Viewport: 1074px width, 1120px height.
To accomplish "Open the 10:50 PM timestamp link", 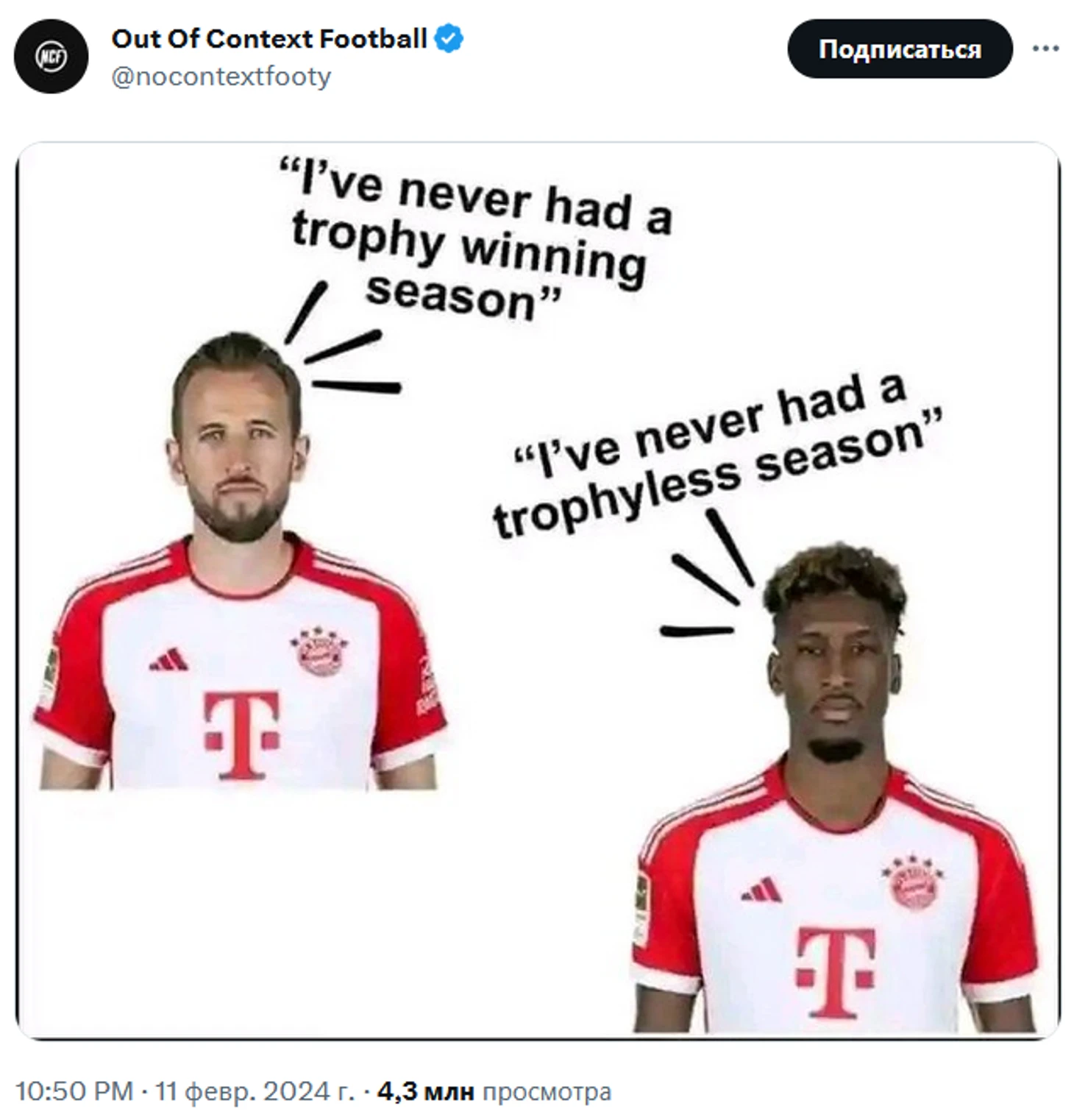I will coord(74,1091).
